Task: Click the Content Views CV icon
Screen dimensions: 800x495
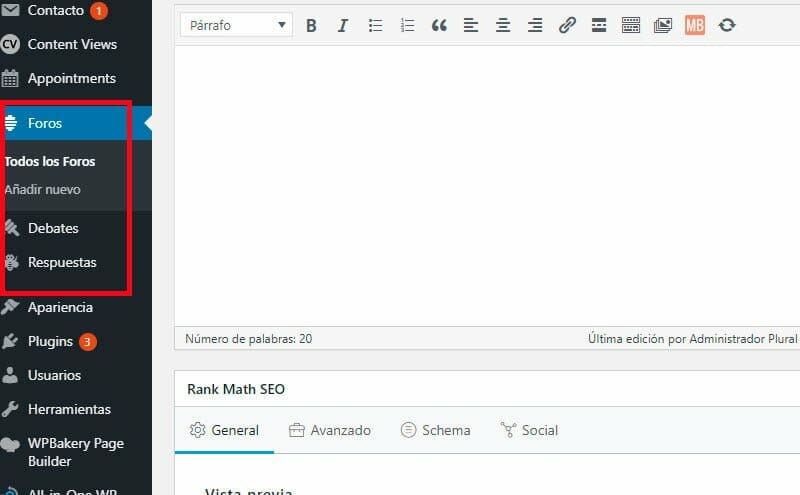Action: tap(10, 44)
